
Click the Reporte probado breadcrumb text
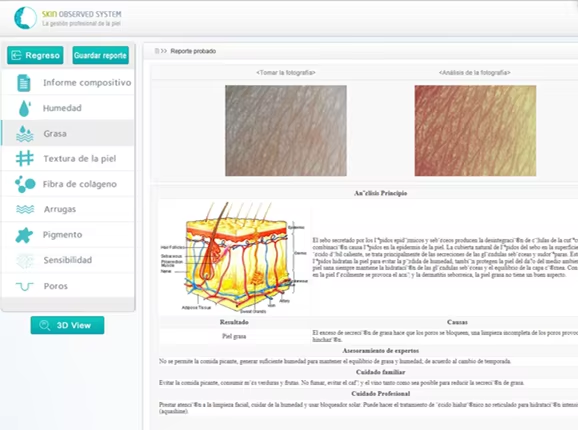tap(193, 51)
